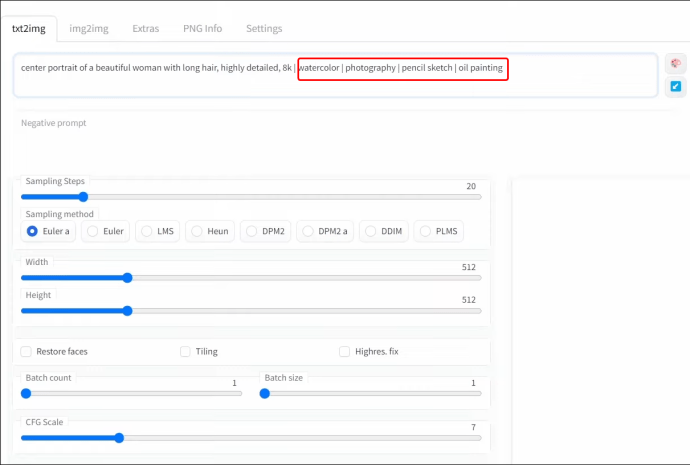Click the artist palette icon button
Viewport: 690px width, 465px height.
point(676,64)
